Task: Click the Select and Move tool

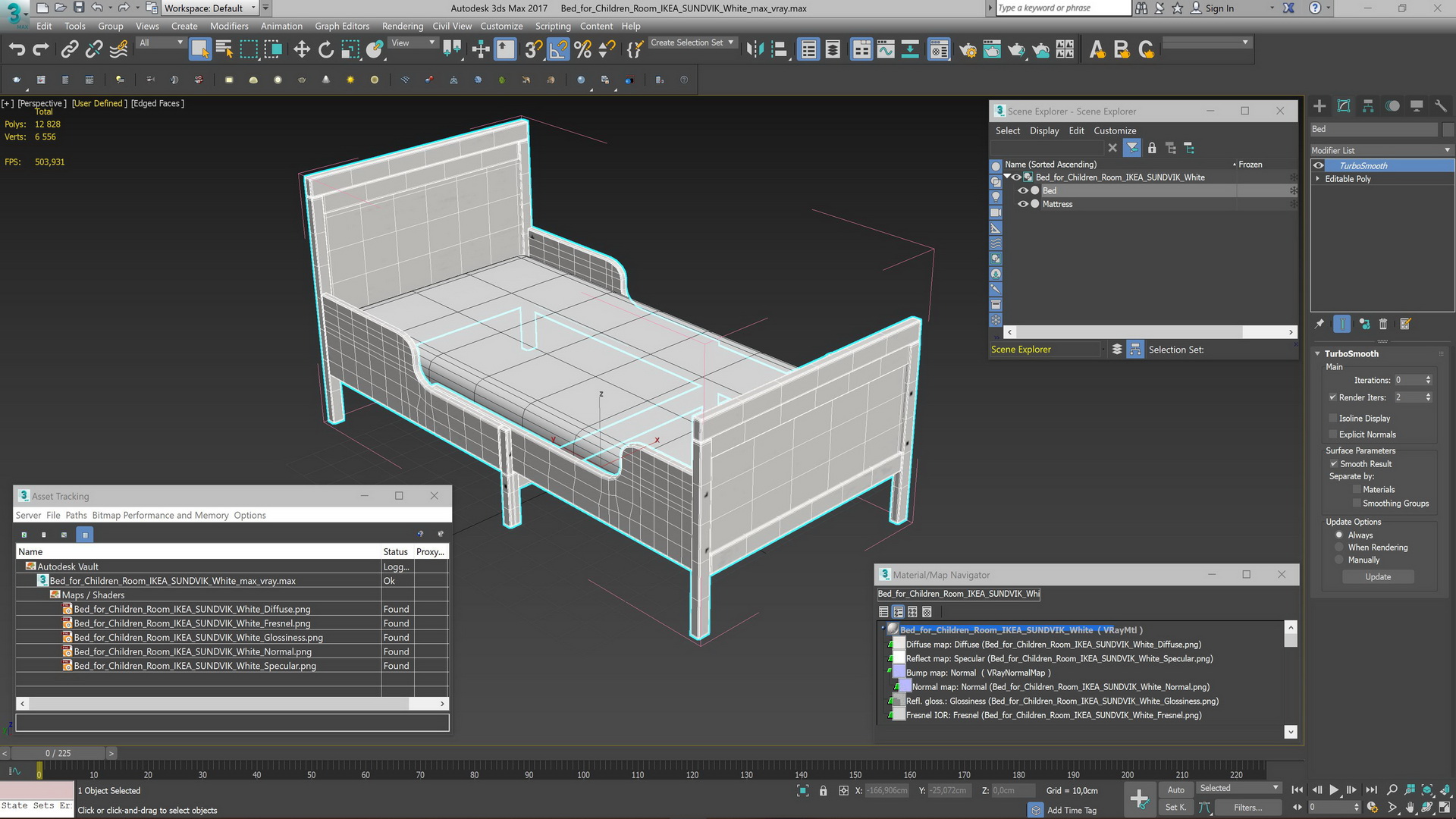Action: pyautogui.click(x=302, y=50)
